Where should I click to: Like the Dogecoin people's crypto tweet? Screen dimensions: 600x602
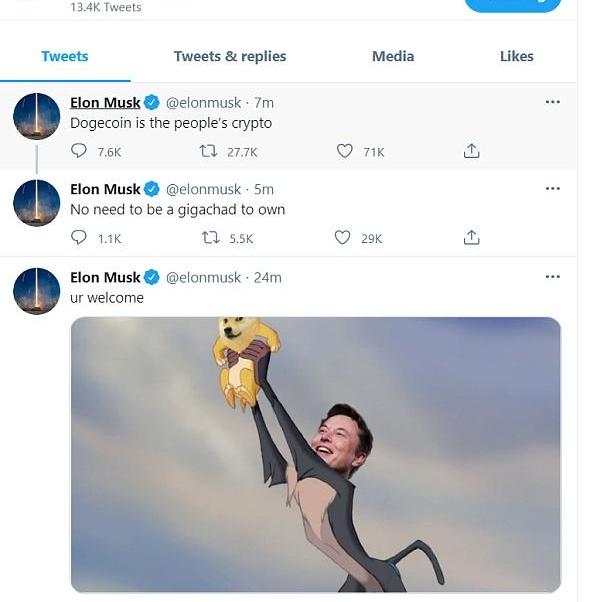point(345,151)
